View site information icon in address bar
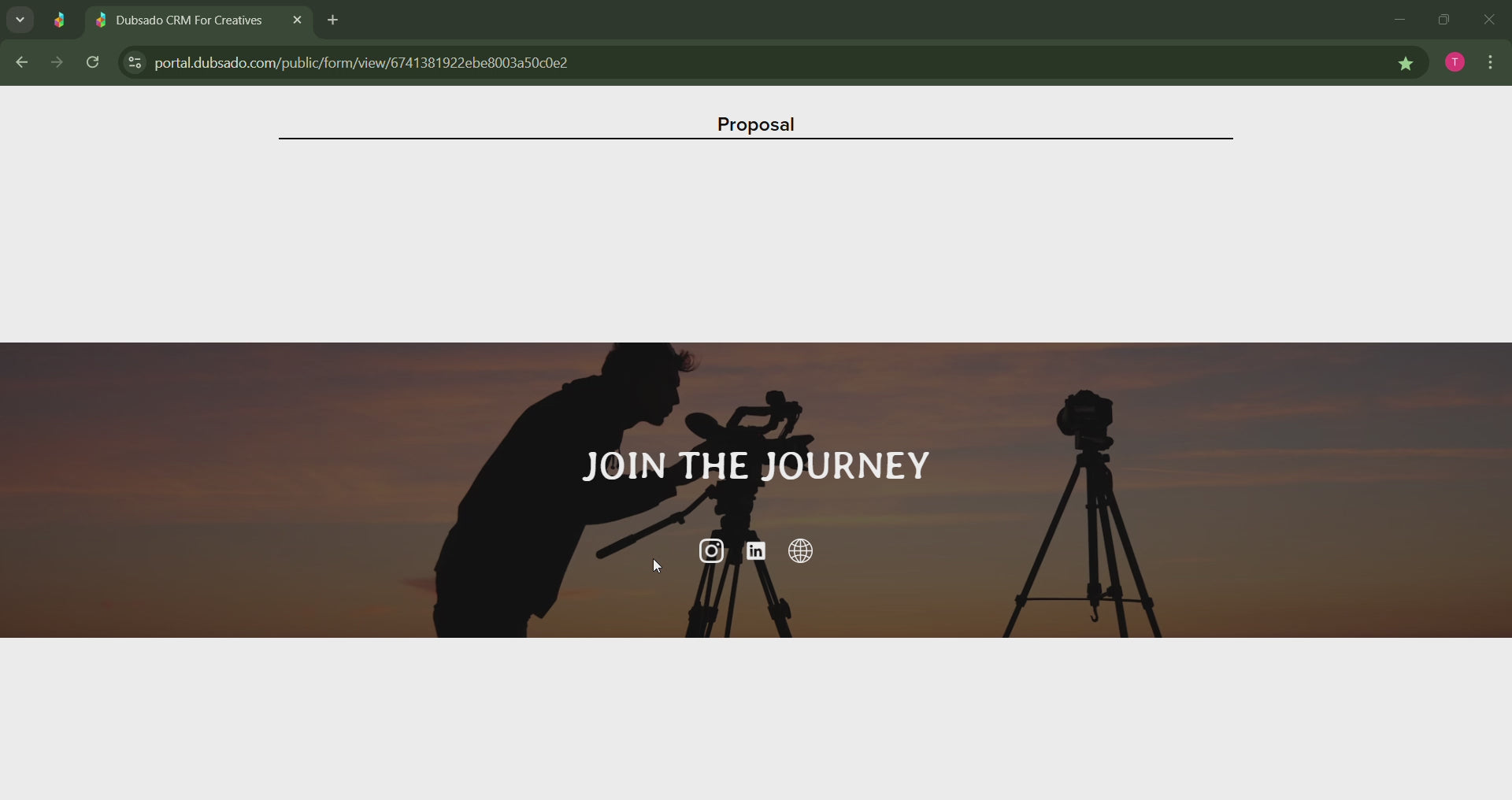1512x800 pixels. coord(135,63)
